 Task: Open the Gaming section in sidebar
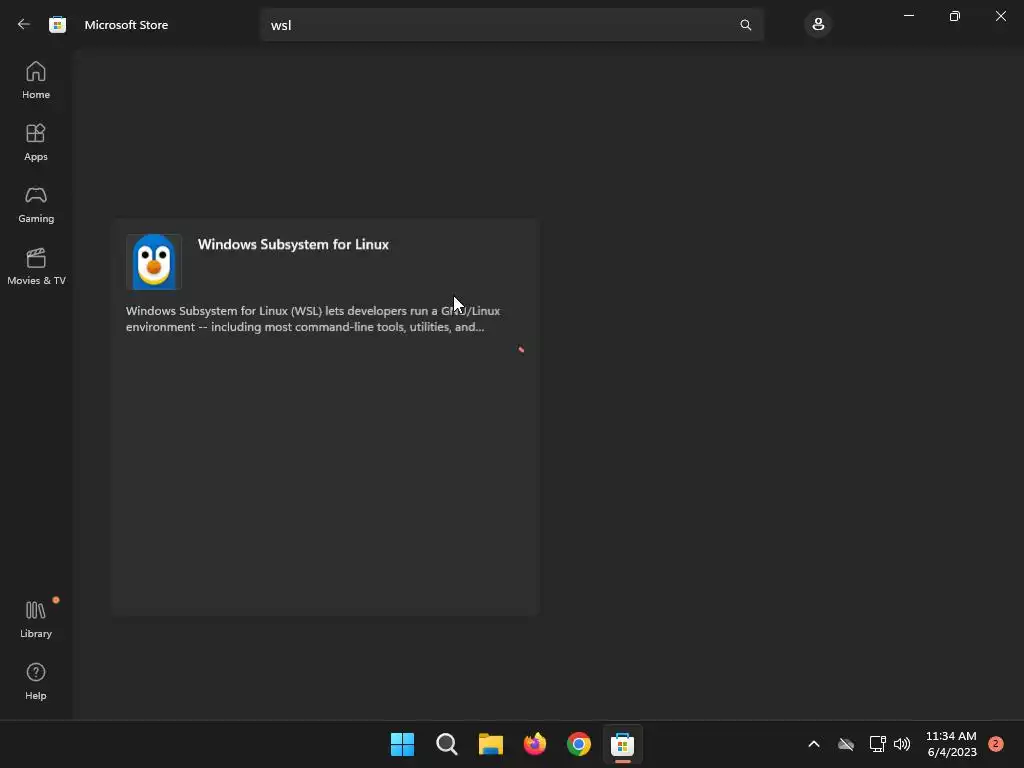pyautogui.click(x=36, y=204)
